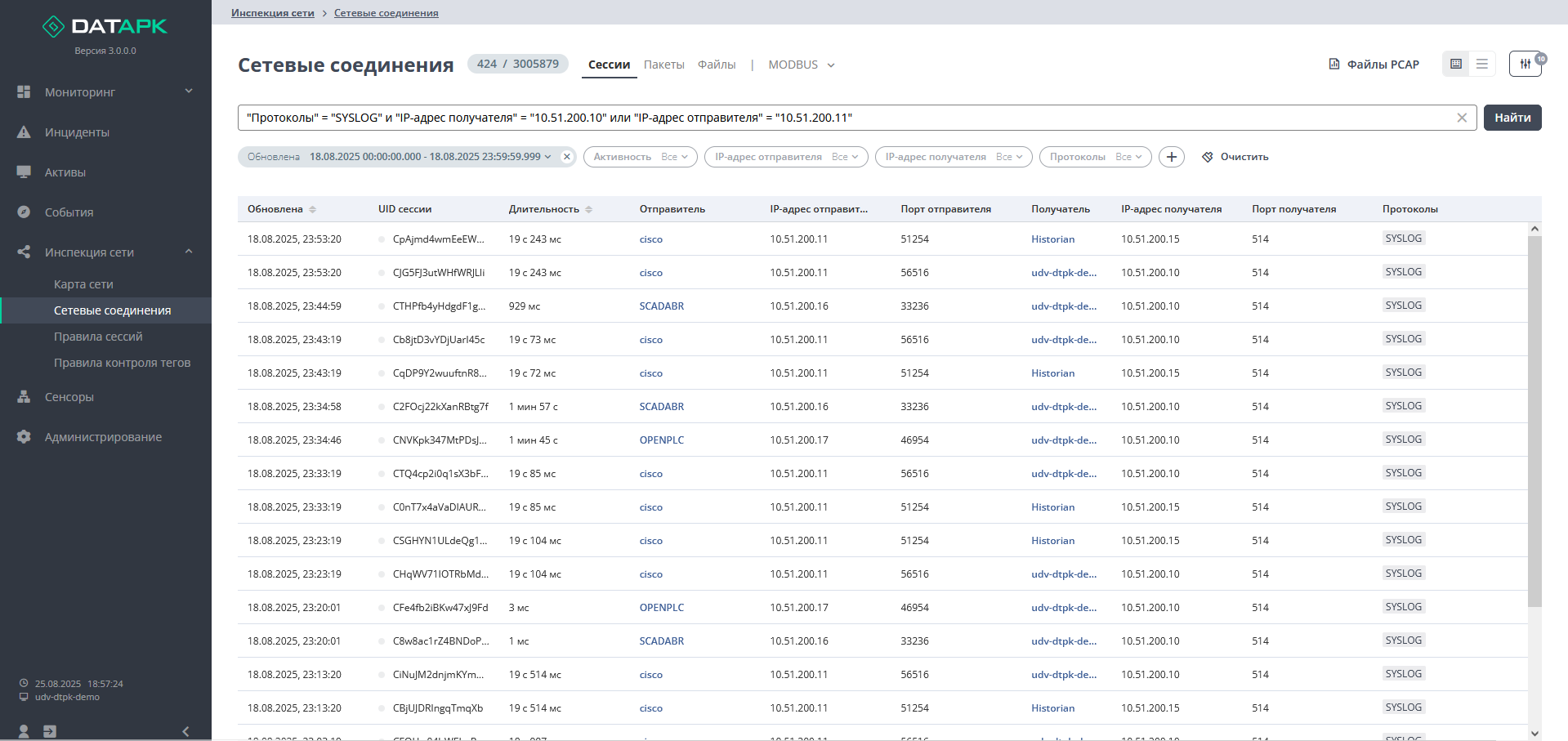Collapse the sidebar with the left chevron
The height and width of the screenshot is (741, 1568).
point(185,731)
